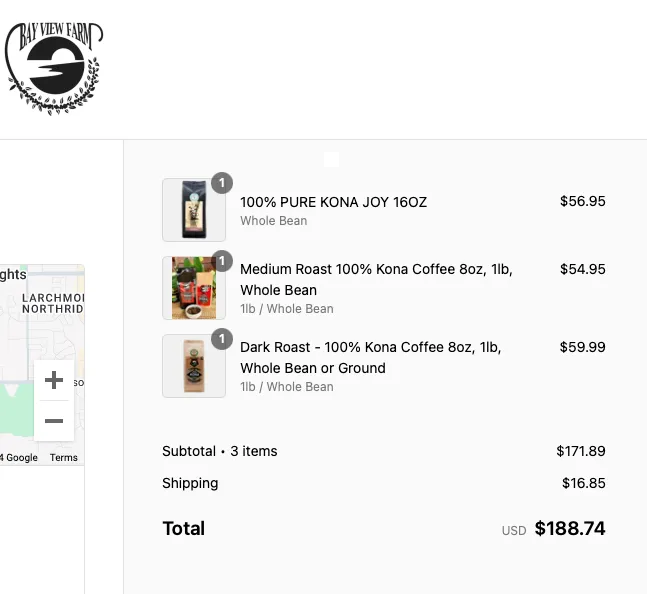
Task: Click the Kona Joy 16oz product thumbnail
Action: pos(194,210)
